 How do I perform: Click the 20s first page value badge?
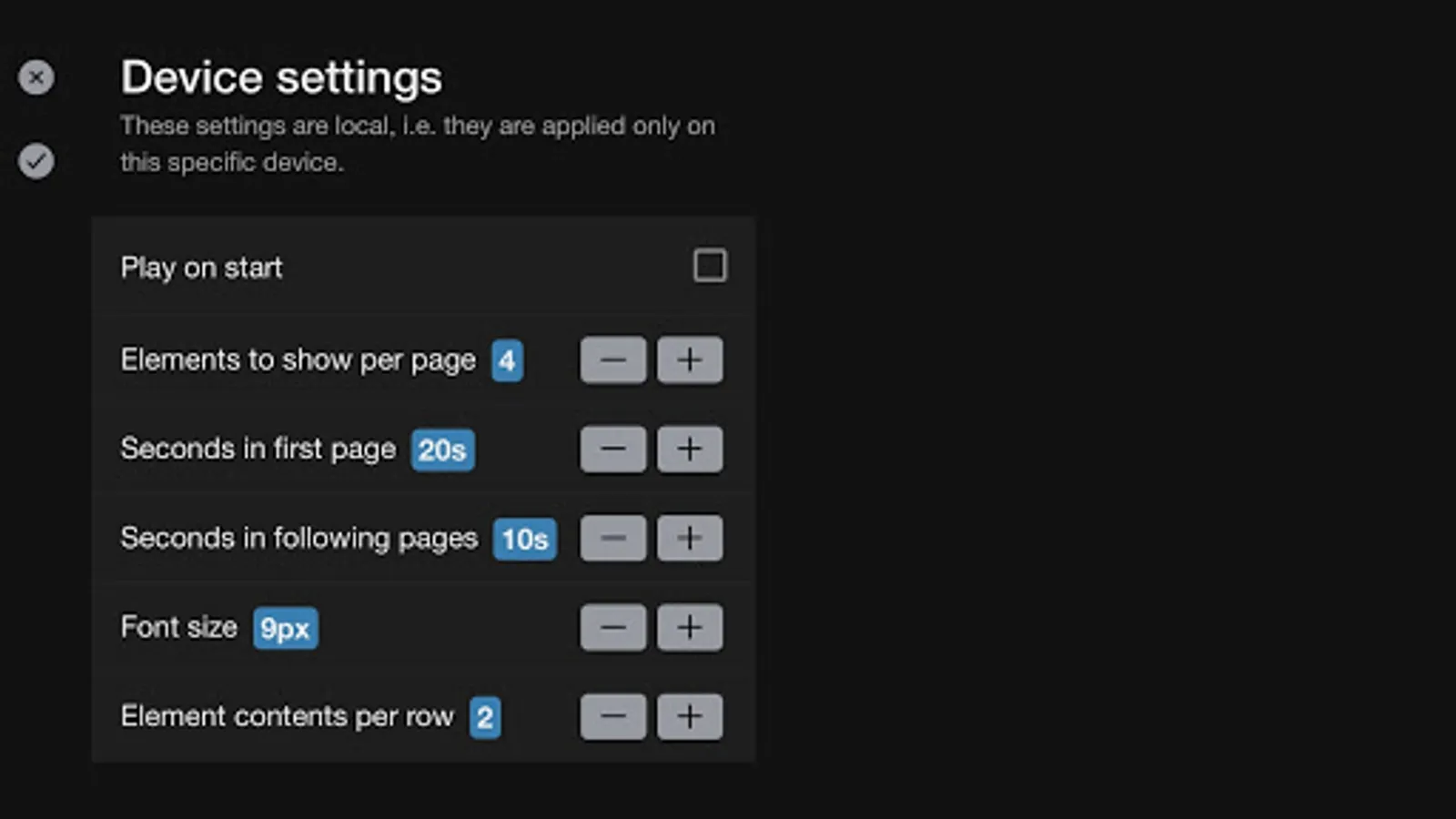pos(442,450)
